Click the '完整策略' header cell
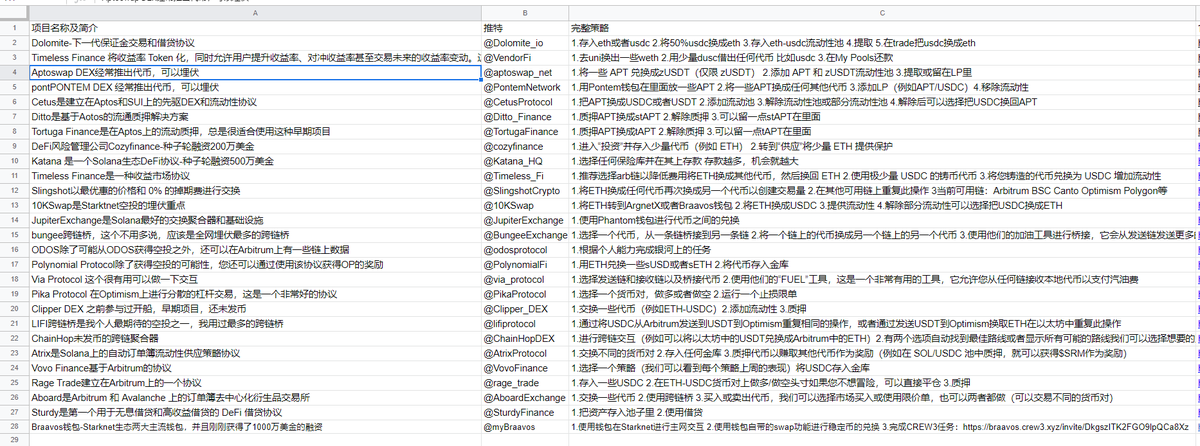 pos(884,28)
